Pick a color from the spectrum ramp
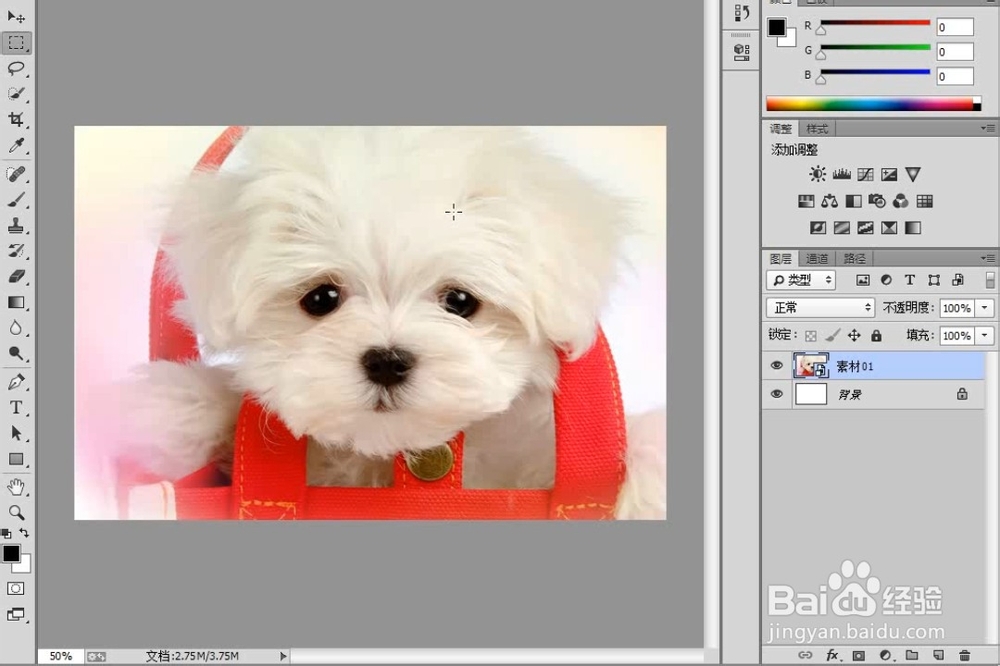1000x666 pixels. click(x=873, y=105)
